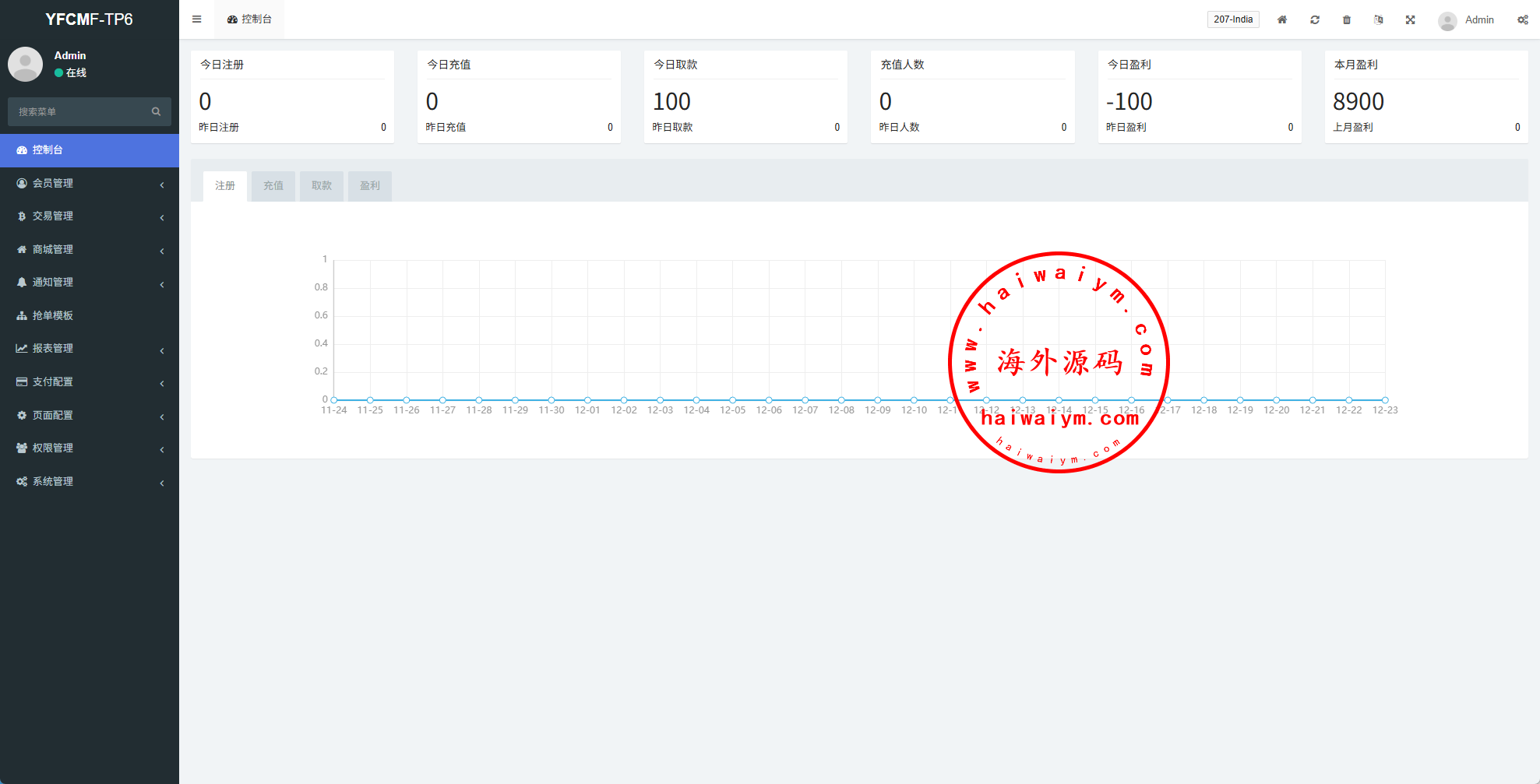Click the 207-India selector button
The width and height of the screenshot is (1540, 784).
pos(1233,19)
